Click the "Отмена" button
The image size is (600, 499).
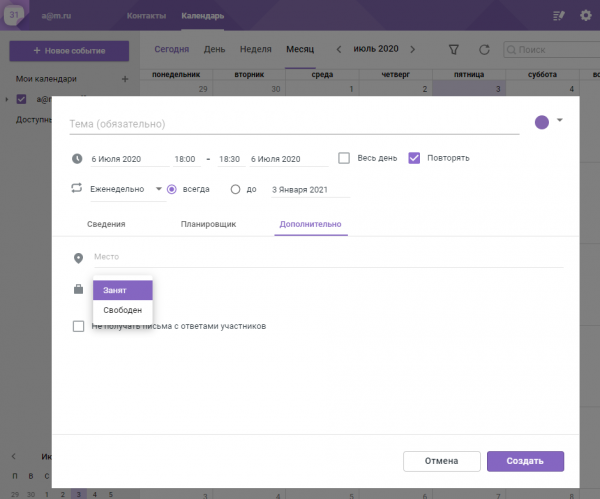tap(440, 461)
